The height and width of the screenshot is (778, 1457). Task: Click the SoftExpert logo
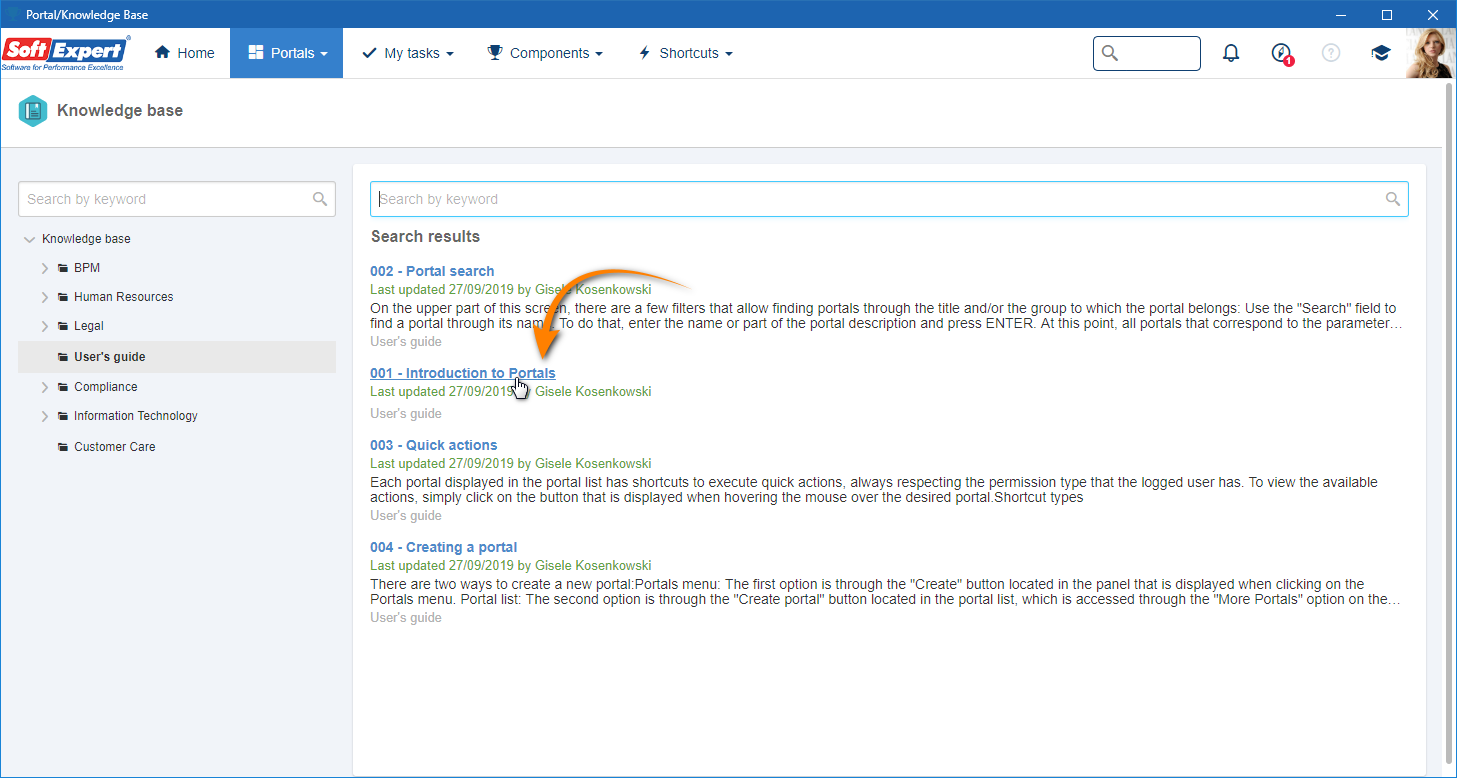point(65,53)
